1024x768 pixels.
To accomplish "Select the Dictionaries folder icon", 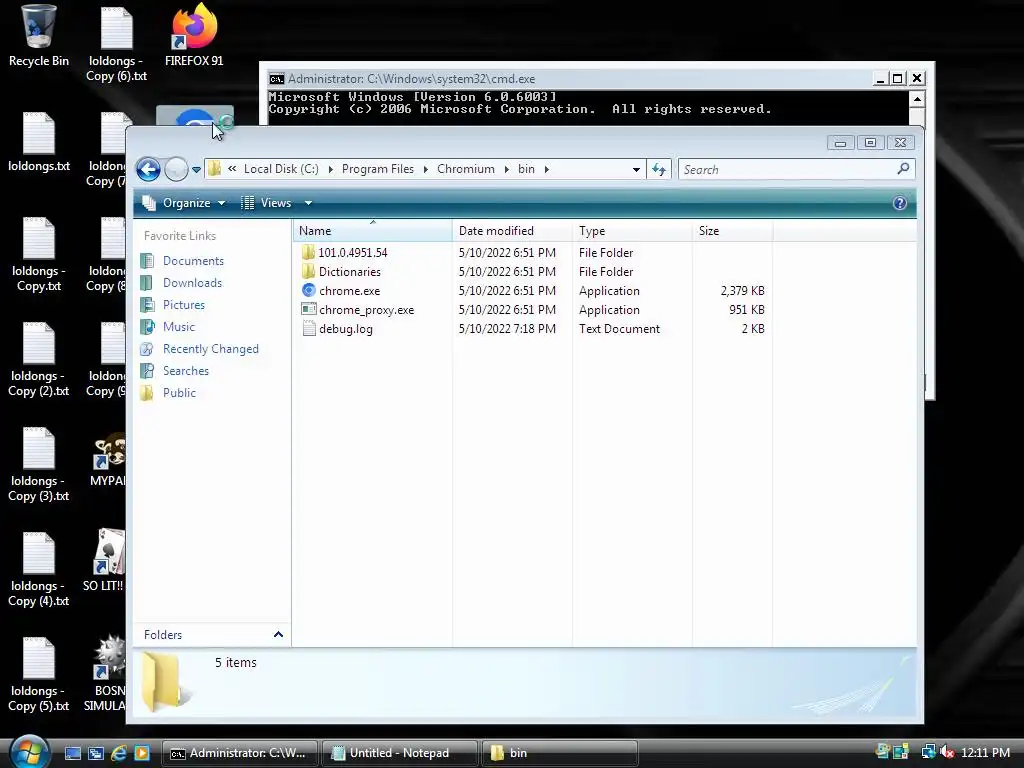I will coord(308,271).
